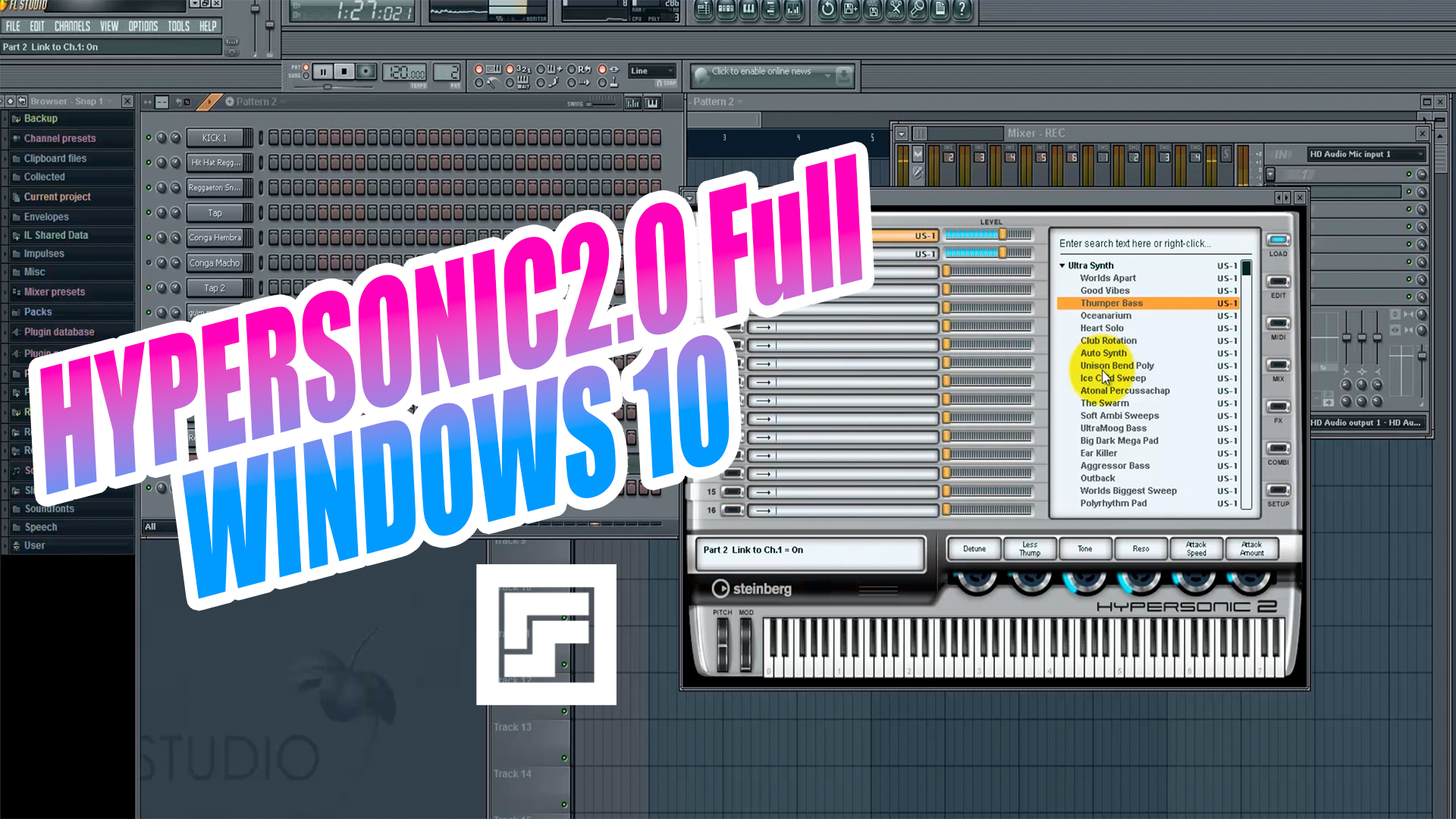Open the playlist Pattern 2 selector
This screenshot has height=819, width=1456.
click(717, 102)
